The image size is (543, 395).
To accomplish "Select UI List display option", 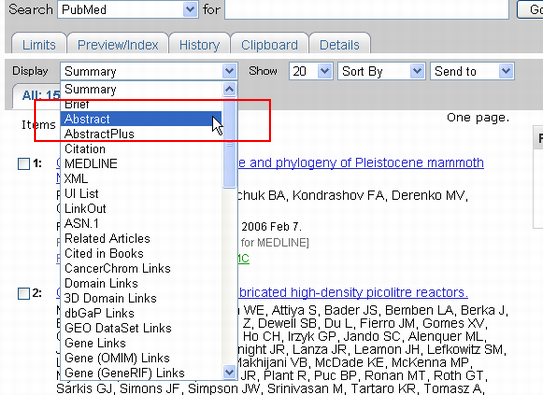I will tap(141, 194).
